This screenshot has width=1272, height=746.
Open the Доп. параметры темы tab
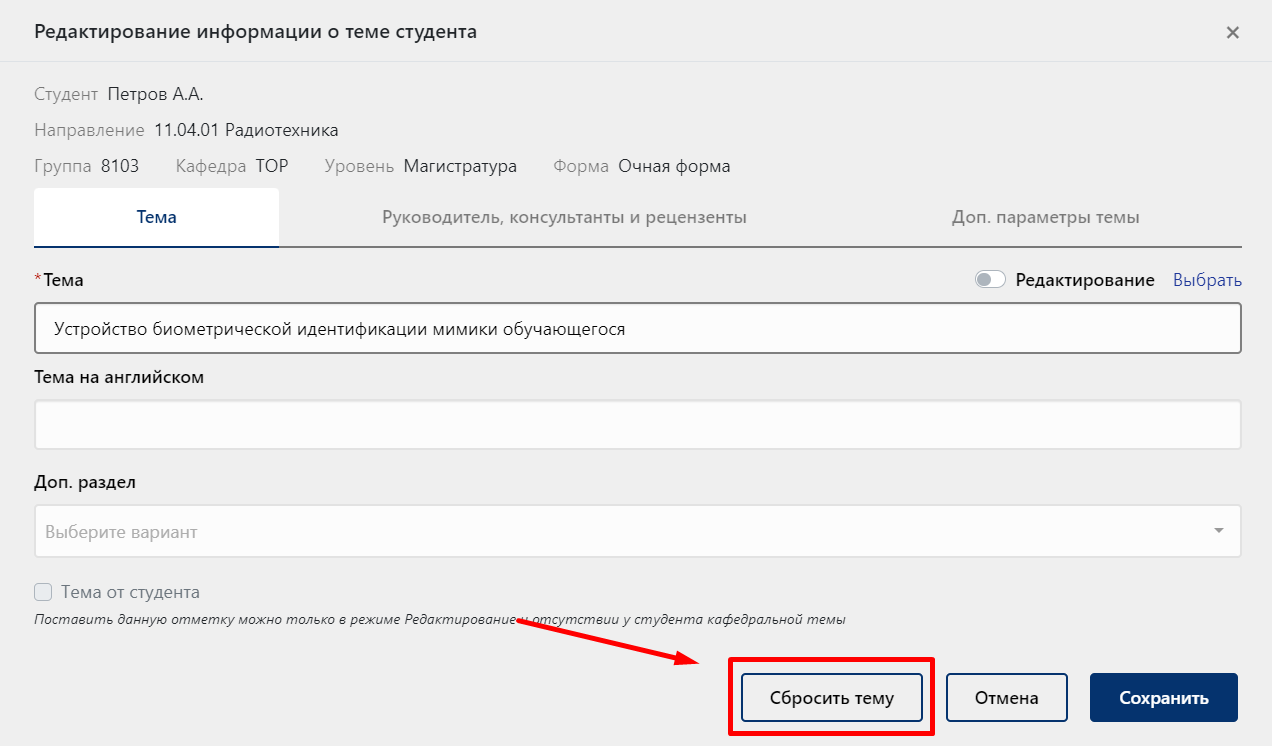[x=1046, y=217]
